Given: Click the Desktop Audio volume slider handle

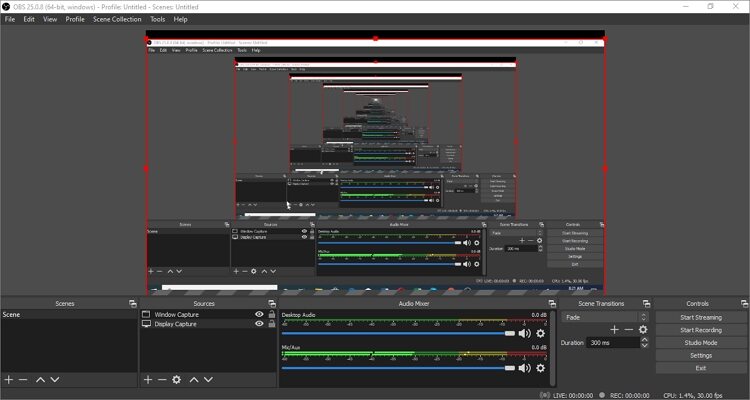Looking at the screenshot, I should click(x=510, y=333).
